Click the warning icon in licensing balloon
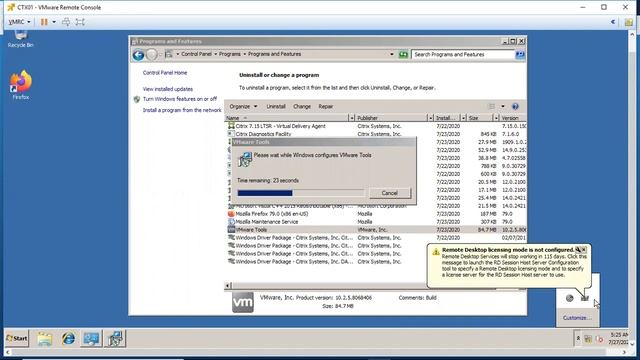The height and width of the screenshot is (360, 640). (x=436, y=252)
